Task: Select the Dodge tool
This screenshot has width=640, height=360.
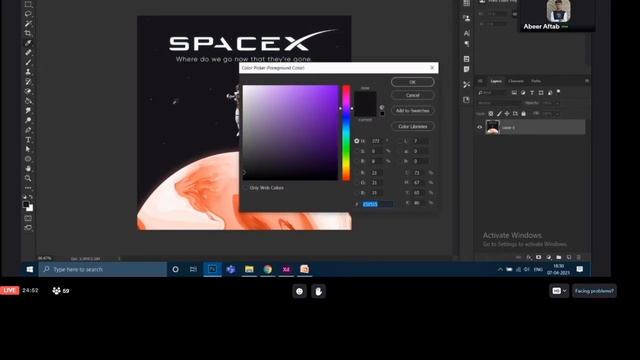Action: coord(28,120)
